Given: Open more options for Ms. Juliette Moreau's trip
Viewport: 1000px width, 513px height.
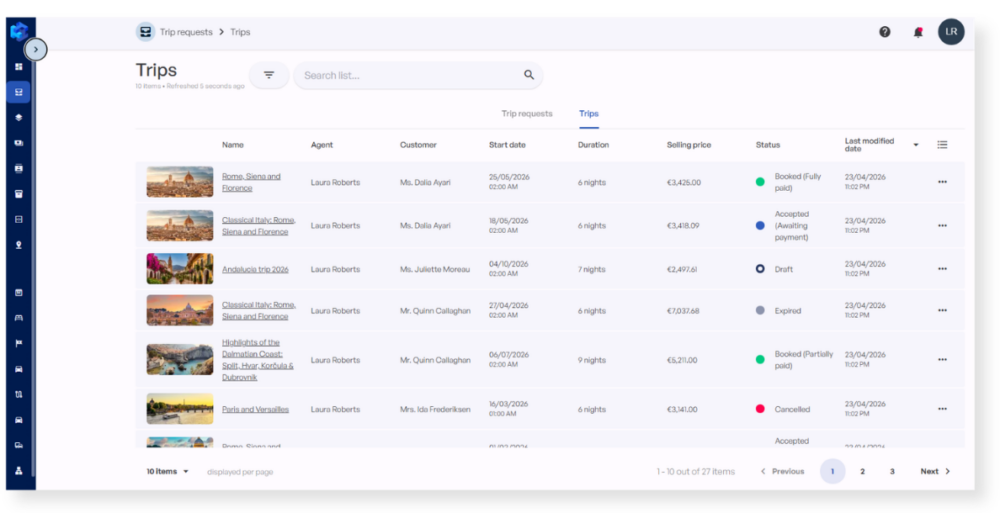Looking at the screenshot, I should (942, 269).
